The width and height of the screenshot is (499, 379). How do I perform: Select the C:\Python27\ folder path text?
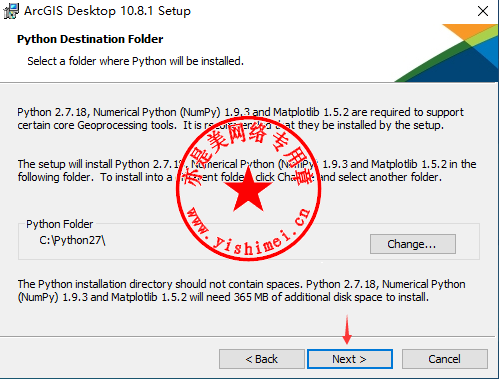(72, 240)
